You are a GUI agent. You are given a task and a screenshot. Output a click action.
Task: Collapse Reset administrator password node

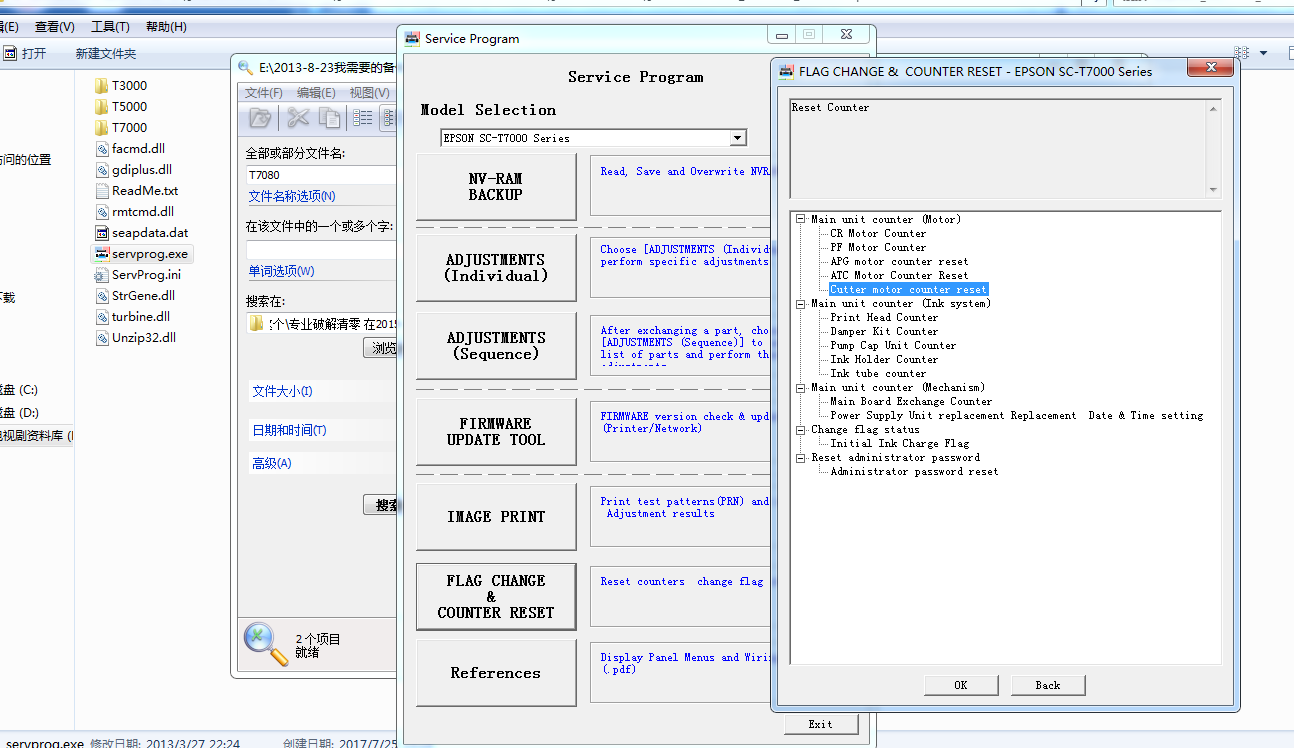801,457
